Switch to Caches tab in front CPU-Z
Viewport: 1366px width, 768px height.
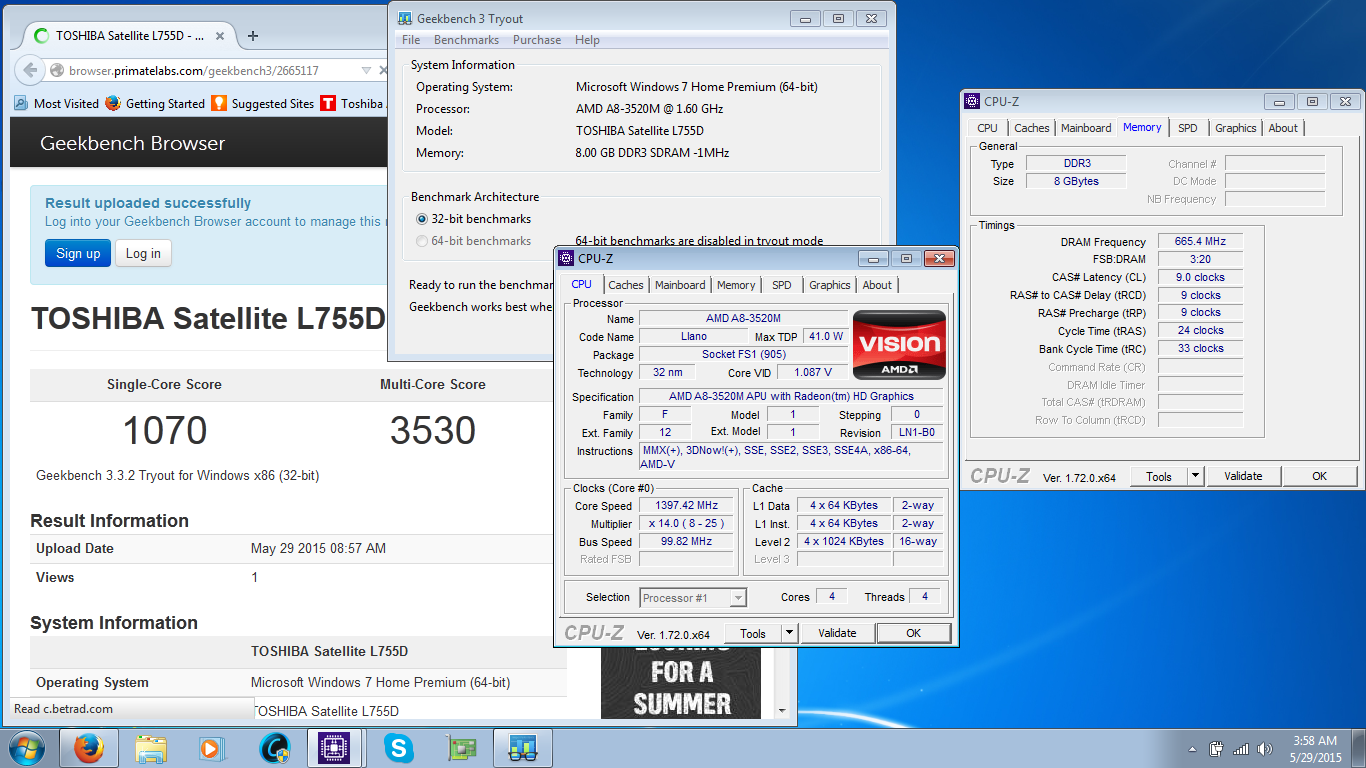coord(626,285)
